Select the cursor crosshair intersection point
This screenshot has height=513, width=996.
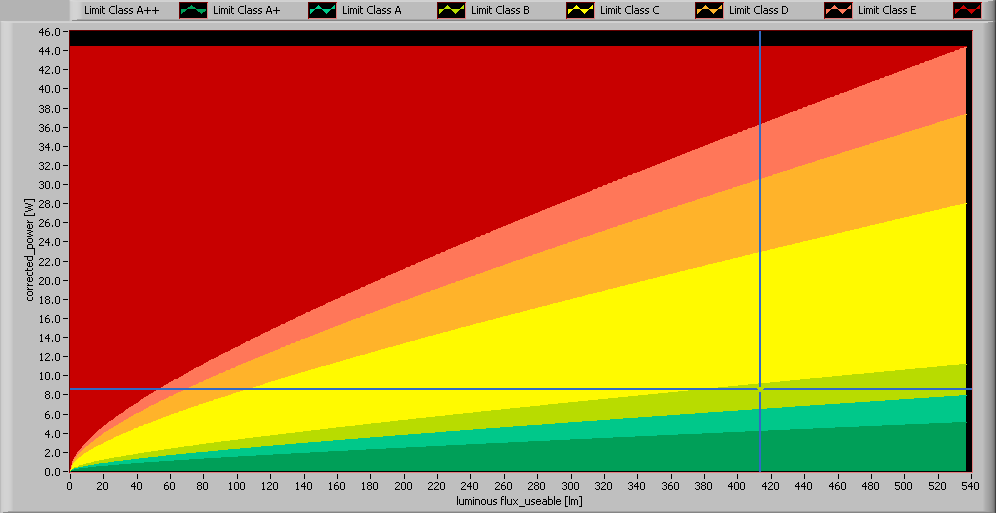click(761, 388)
